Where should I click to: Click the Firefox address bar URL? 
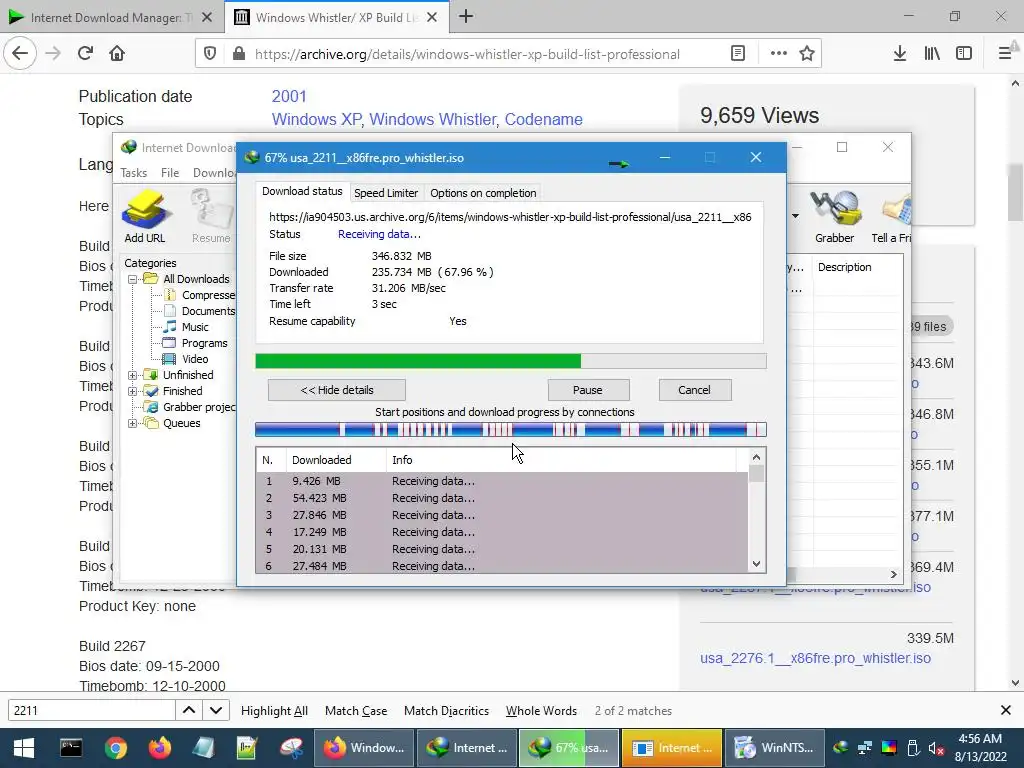click(x=467, y=54)
